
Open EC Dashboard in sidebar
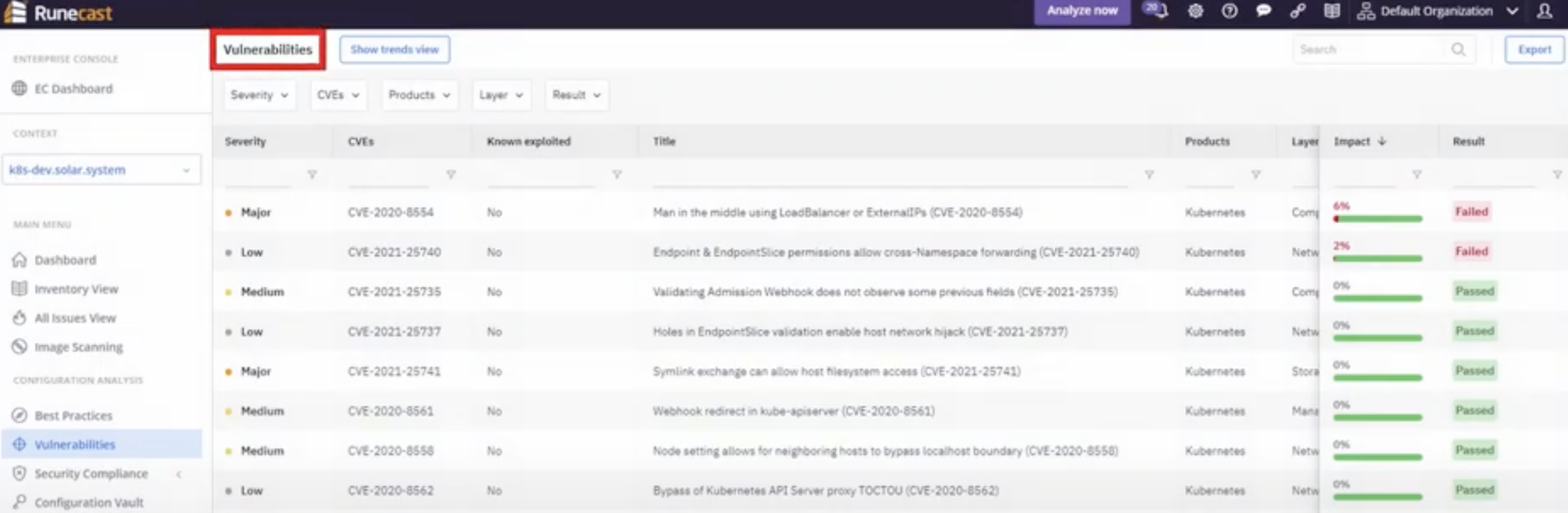coord(73,89)
